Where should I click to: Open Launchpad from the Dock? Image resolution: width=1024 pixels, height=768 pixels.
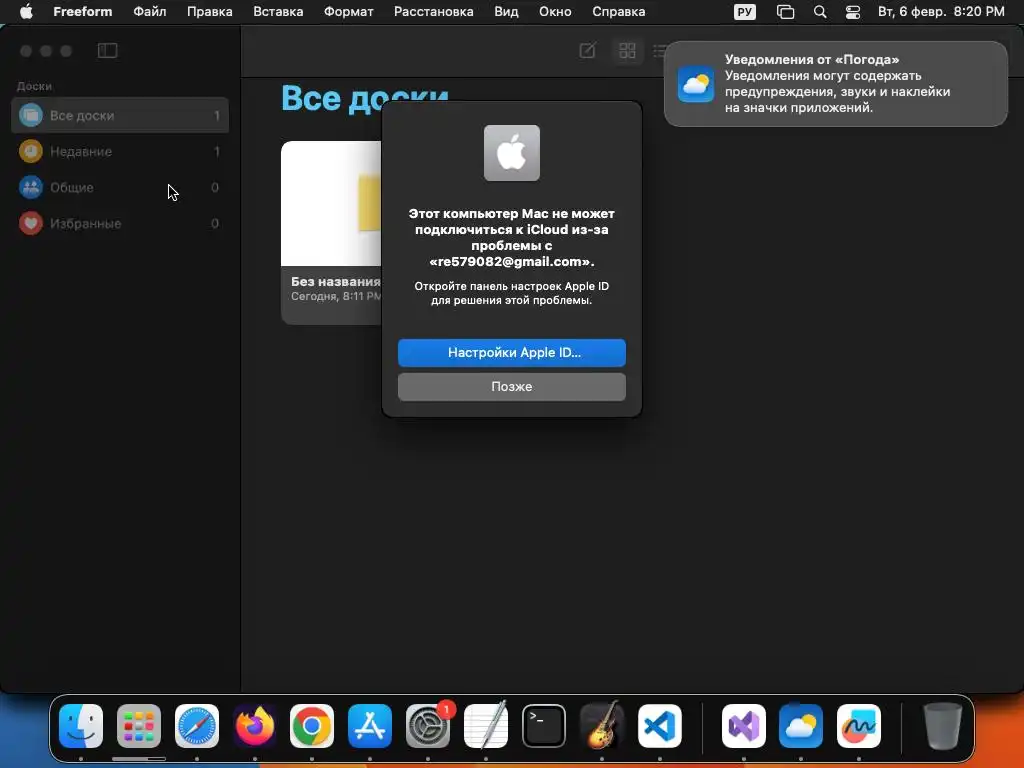(138, 726)
